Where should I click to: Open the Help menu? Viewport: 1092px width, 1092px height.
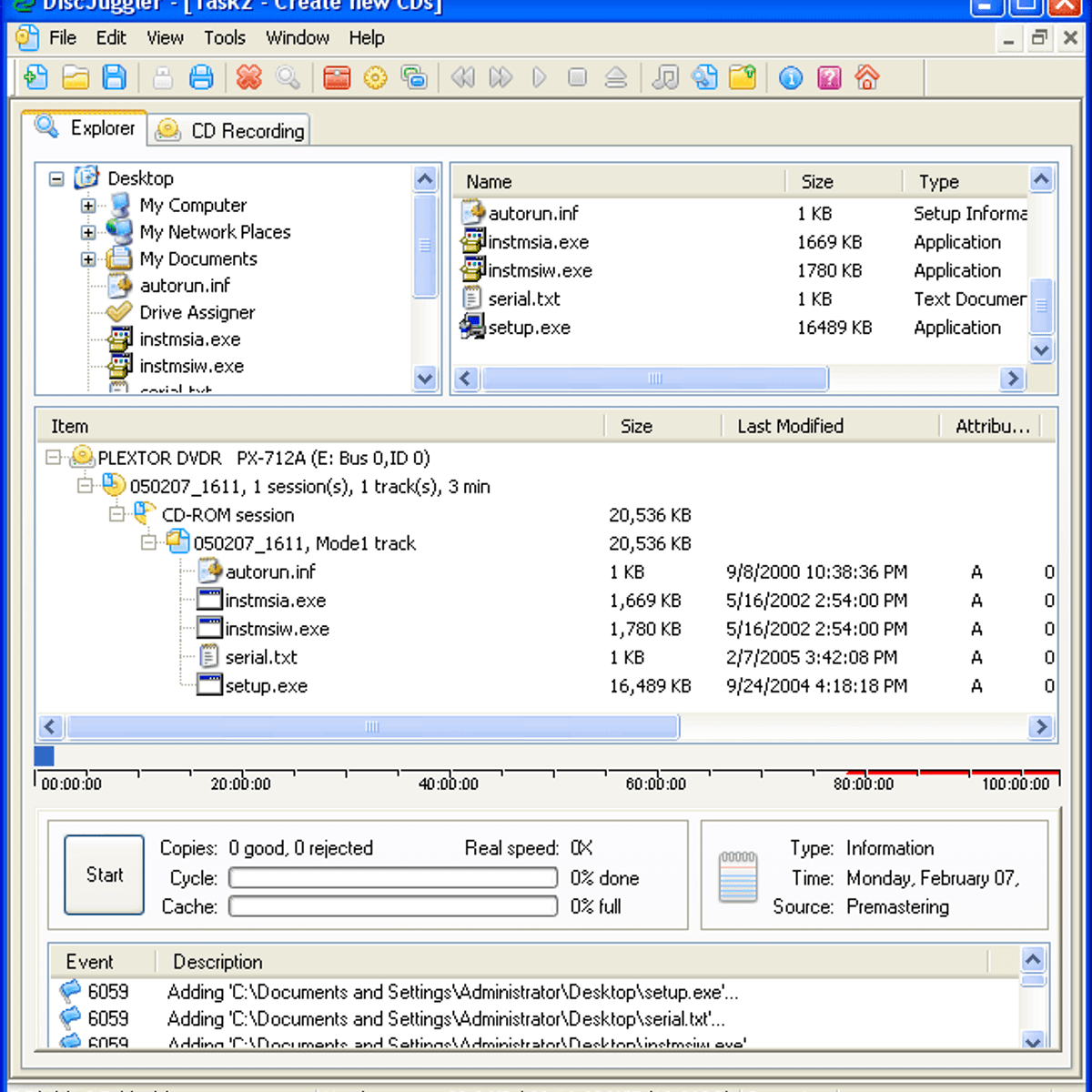tap(367, 38)
